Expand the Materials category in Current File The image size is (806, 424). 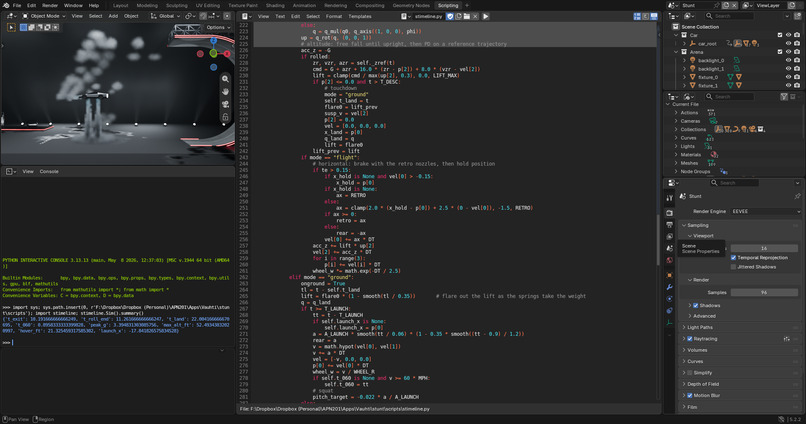(676, 155)
